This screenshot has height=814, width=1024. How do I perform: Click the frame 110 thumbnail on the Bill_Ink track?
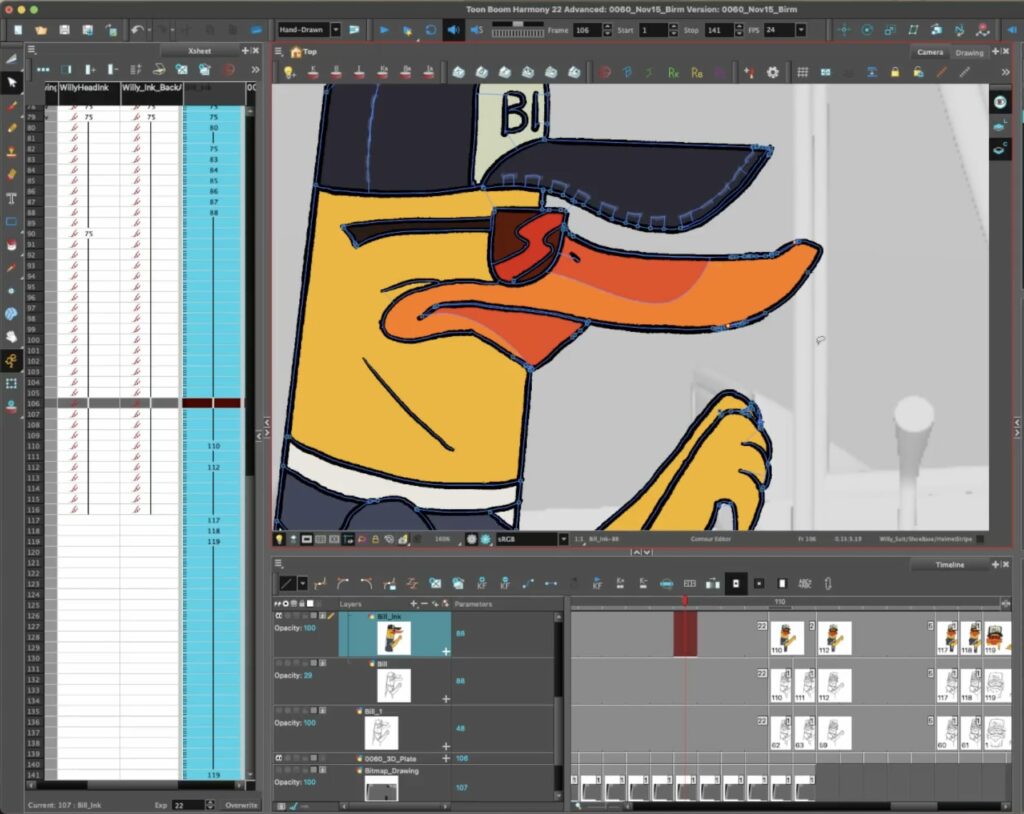pos(786,638)
